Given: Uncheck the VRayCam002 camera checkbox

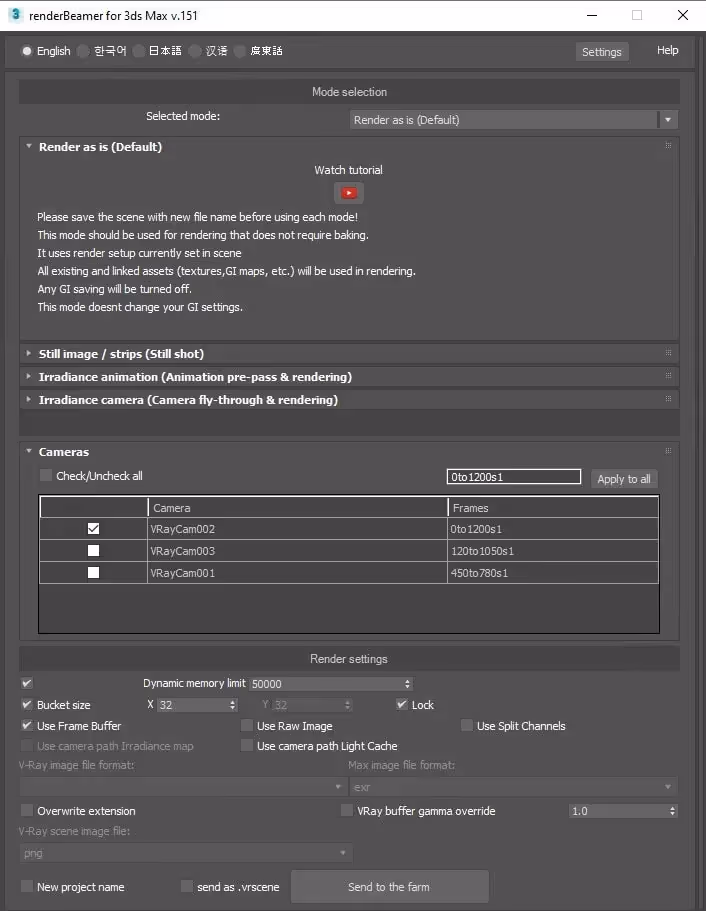Looking at the screenshot, I should [93, 529].
